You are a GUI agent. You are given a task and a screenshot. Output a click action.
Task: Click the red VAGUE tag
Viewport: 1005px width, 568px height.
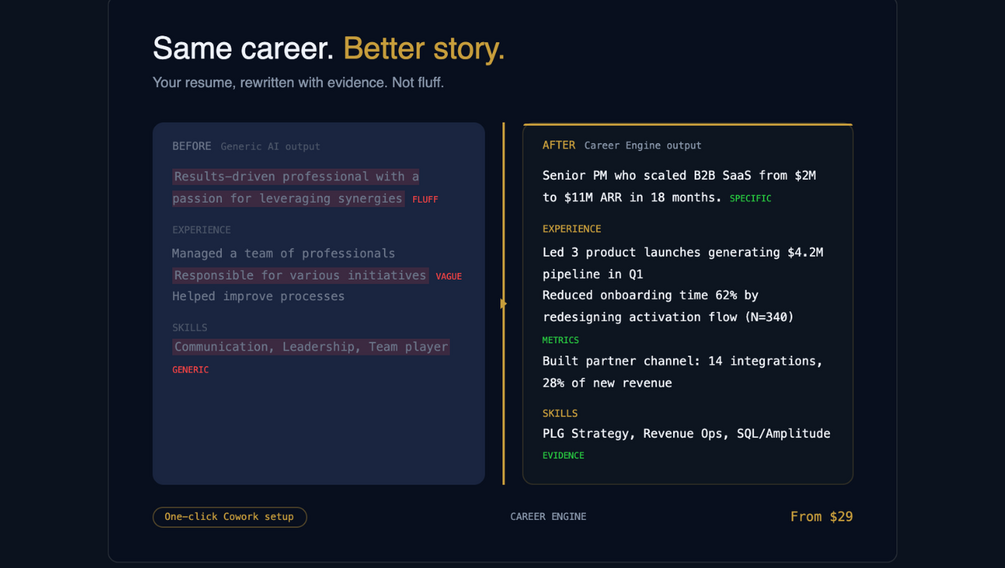coord(448,277)
